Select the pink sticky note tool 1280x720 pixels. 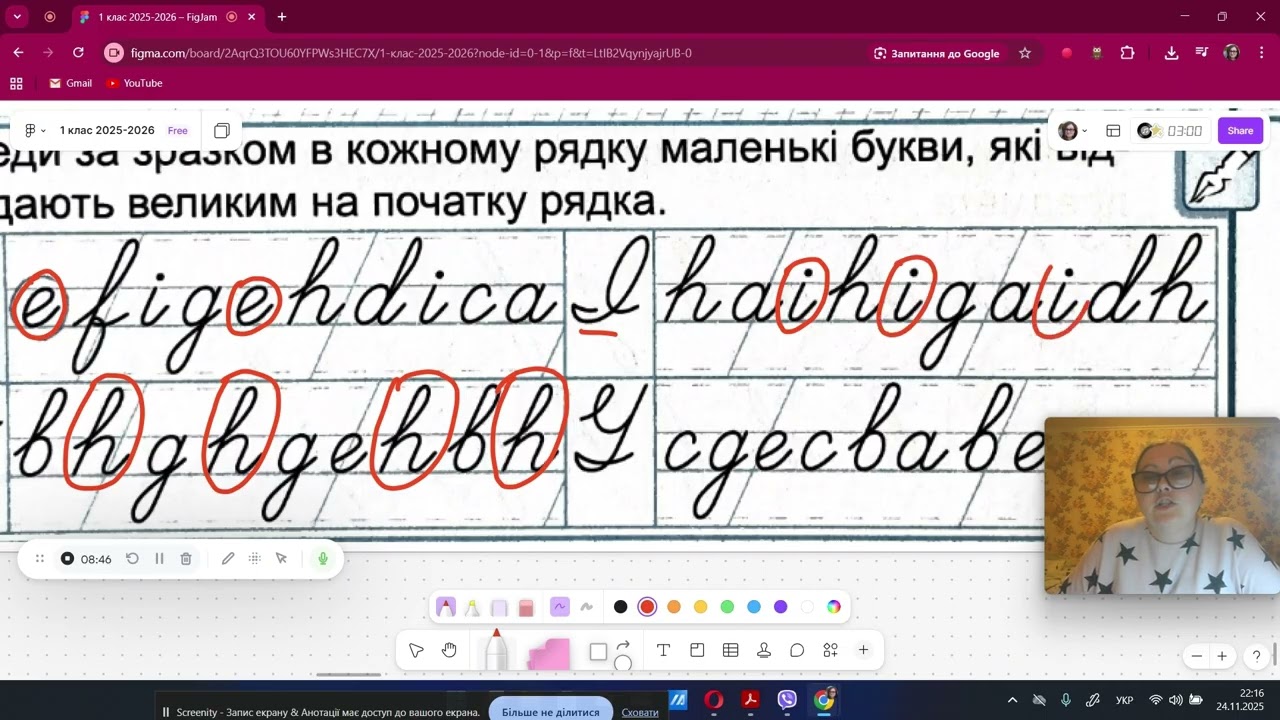[x=548, y=653]
